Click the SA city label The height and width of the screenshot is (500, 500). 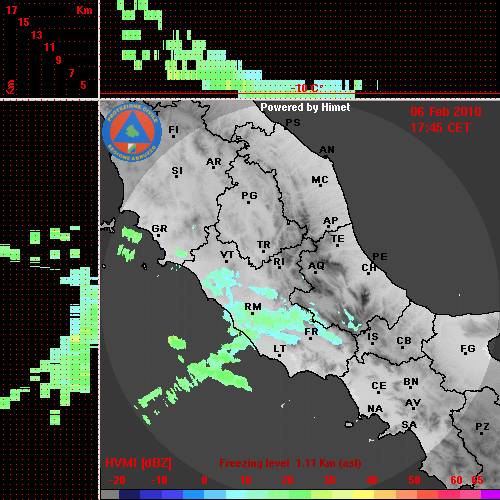coord(409,425)
